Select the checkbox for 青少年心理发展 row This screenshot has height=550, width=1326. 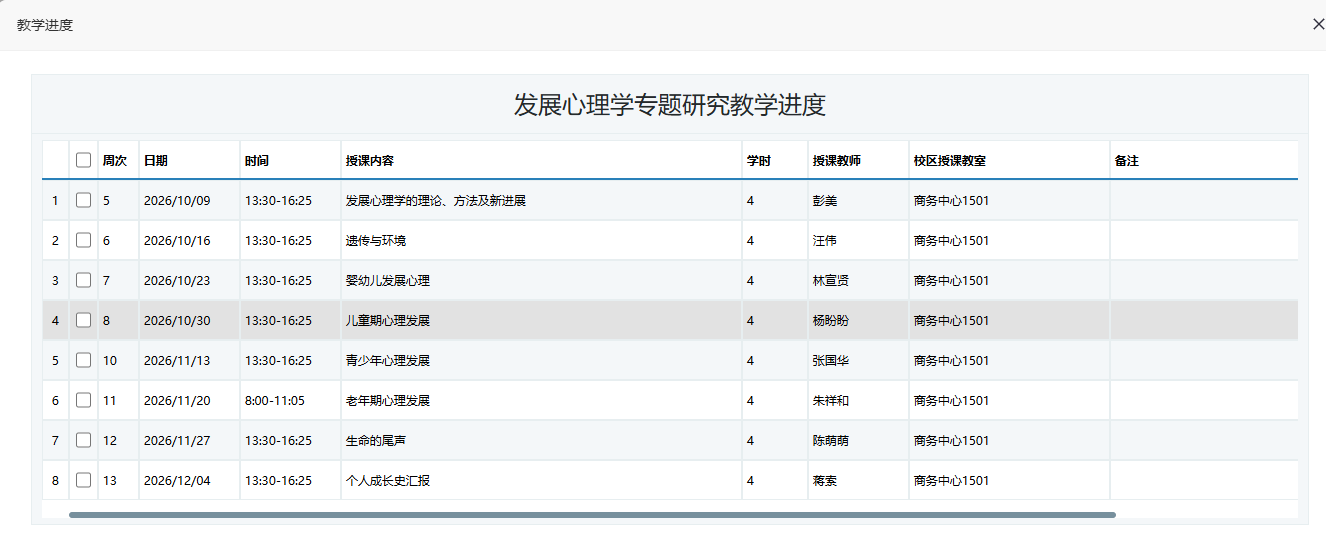tap(83, 360)
